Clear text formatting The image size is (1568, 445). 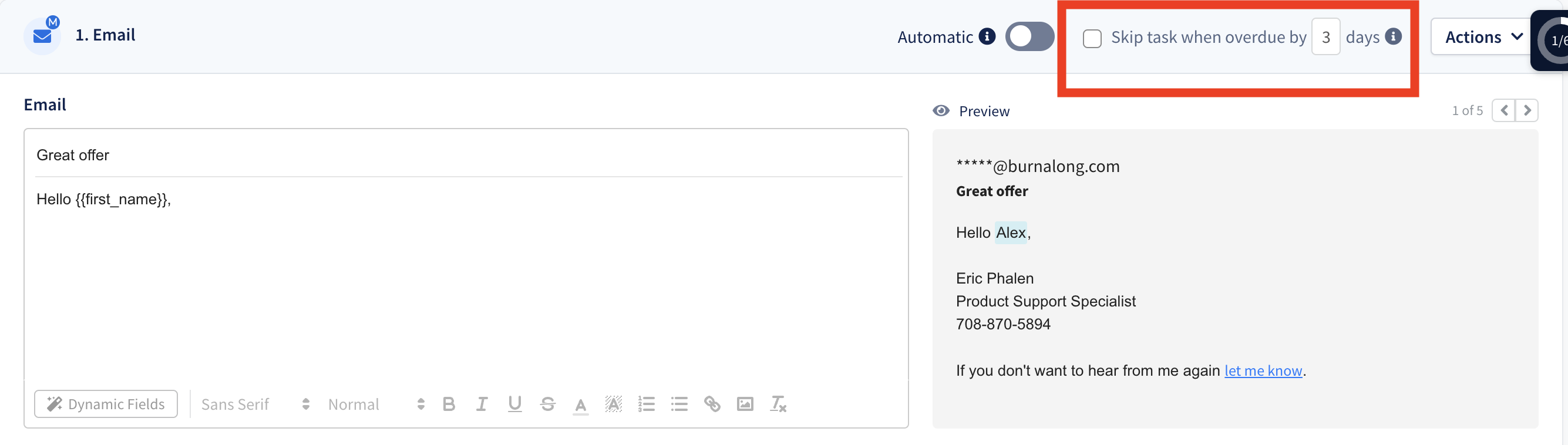coord(779,404)
